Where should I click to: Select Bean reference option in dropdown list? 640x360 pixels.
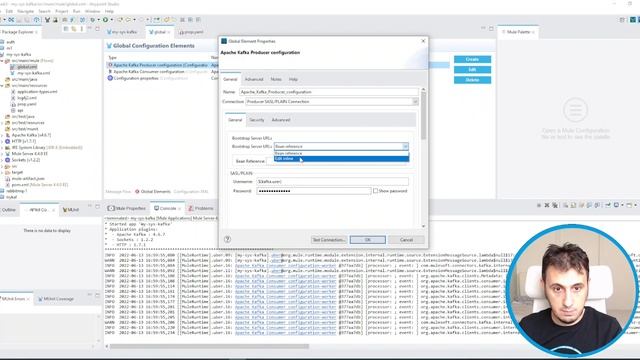pyautogui.click(x=342, y=153)
